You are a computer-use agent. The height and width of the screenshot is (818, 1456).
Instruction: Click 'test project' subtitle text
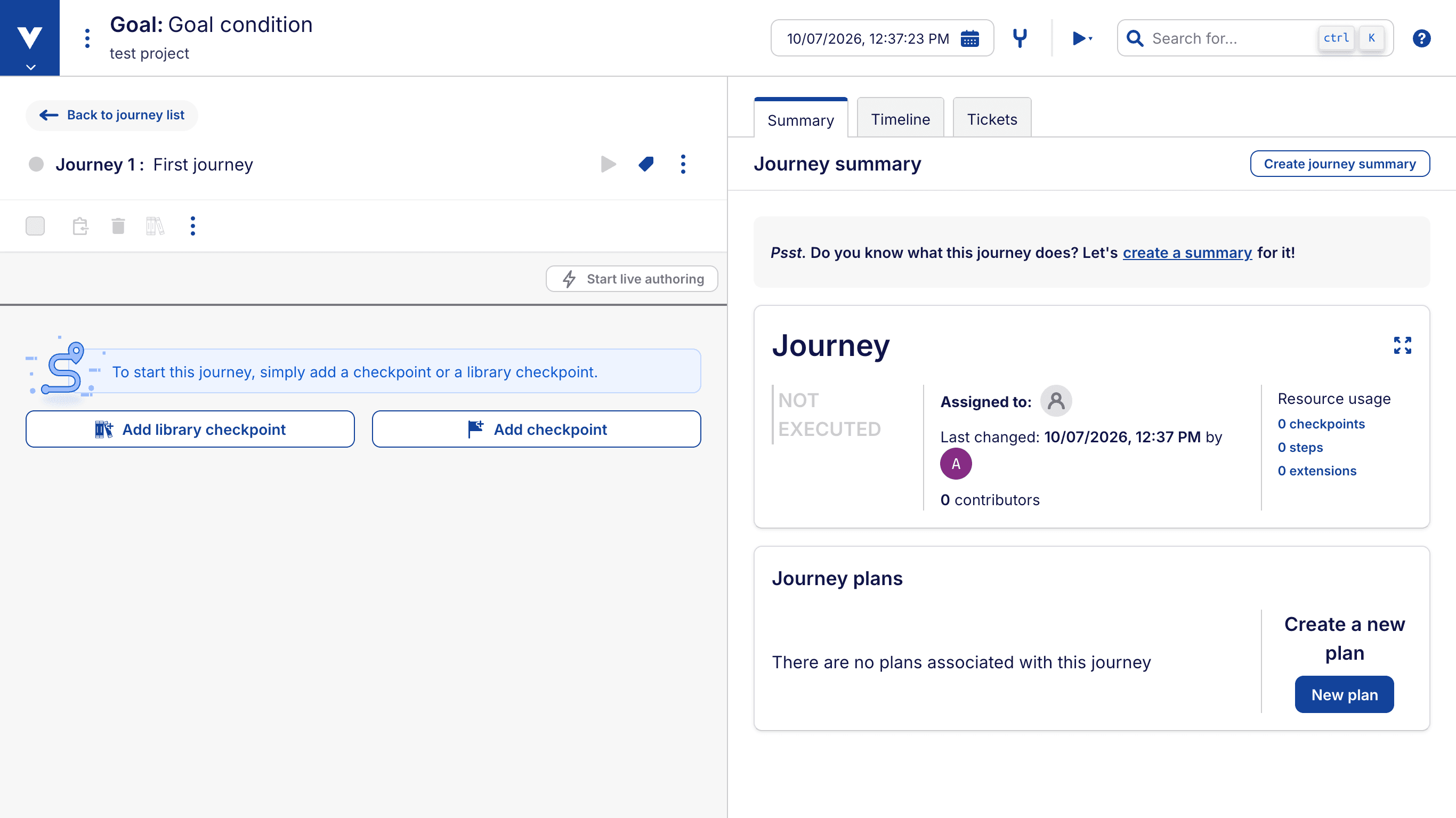click(x=149, y=54)
